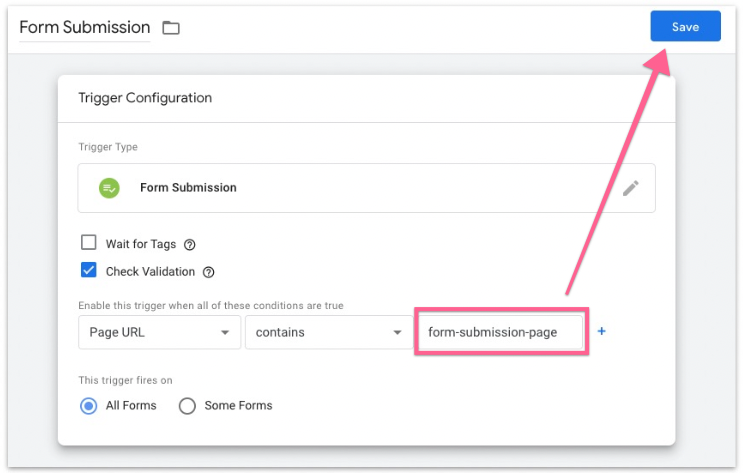
Task: Click the Some Forms label text
Action: (238, 405)
